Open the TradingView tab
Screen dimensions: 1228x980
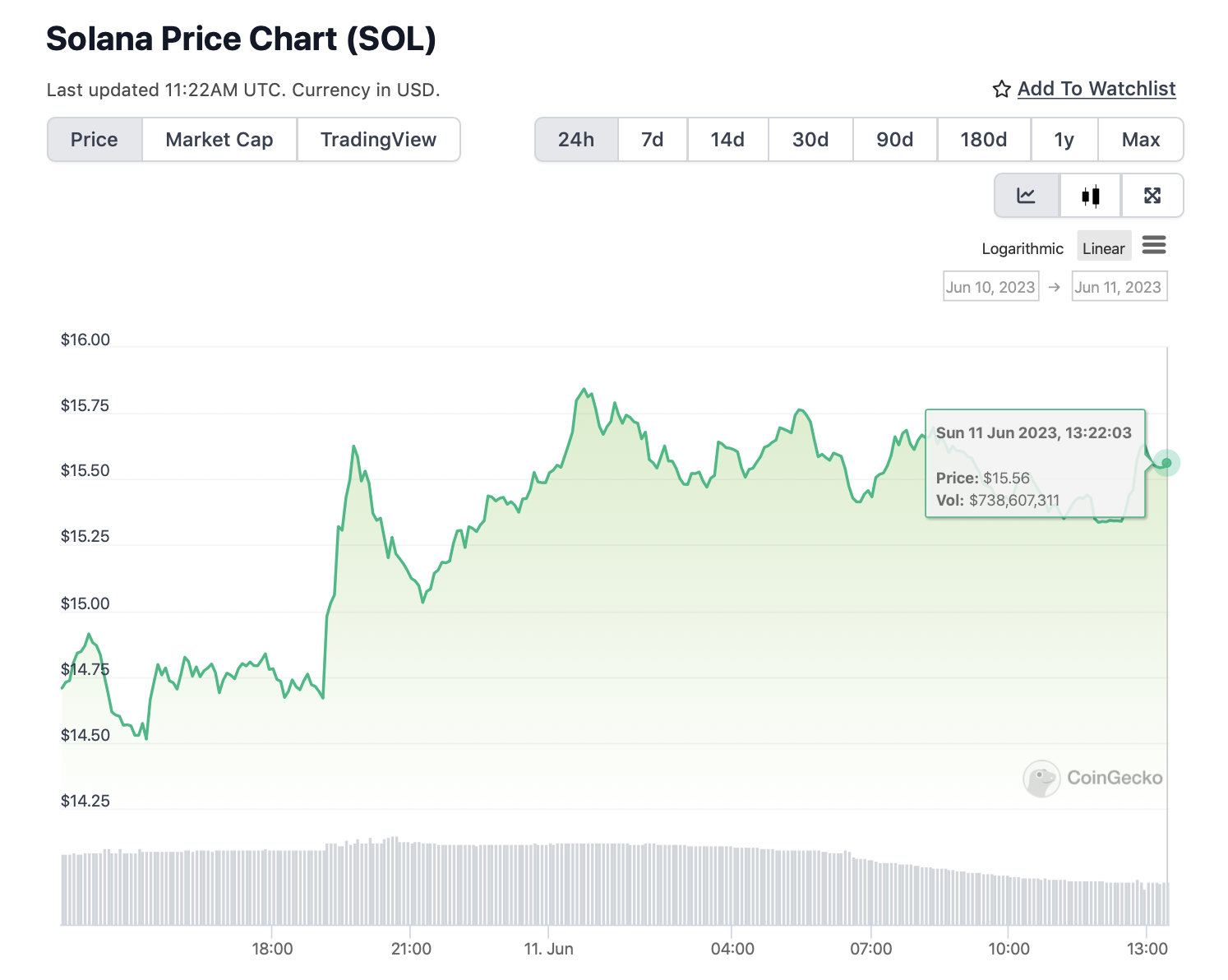pyautogui.click(x=378, y=140)
